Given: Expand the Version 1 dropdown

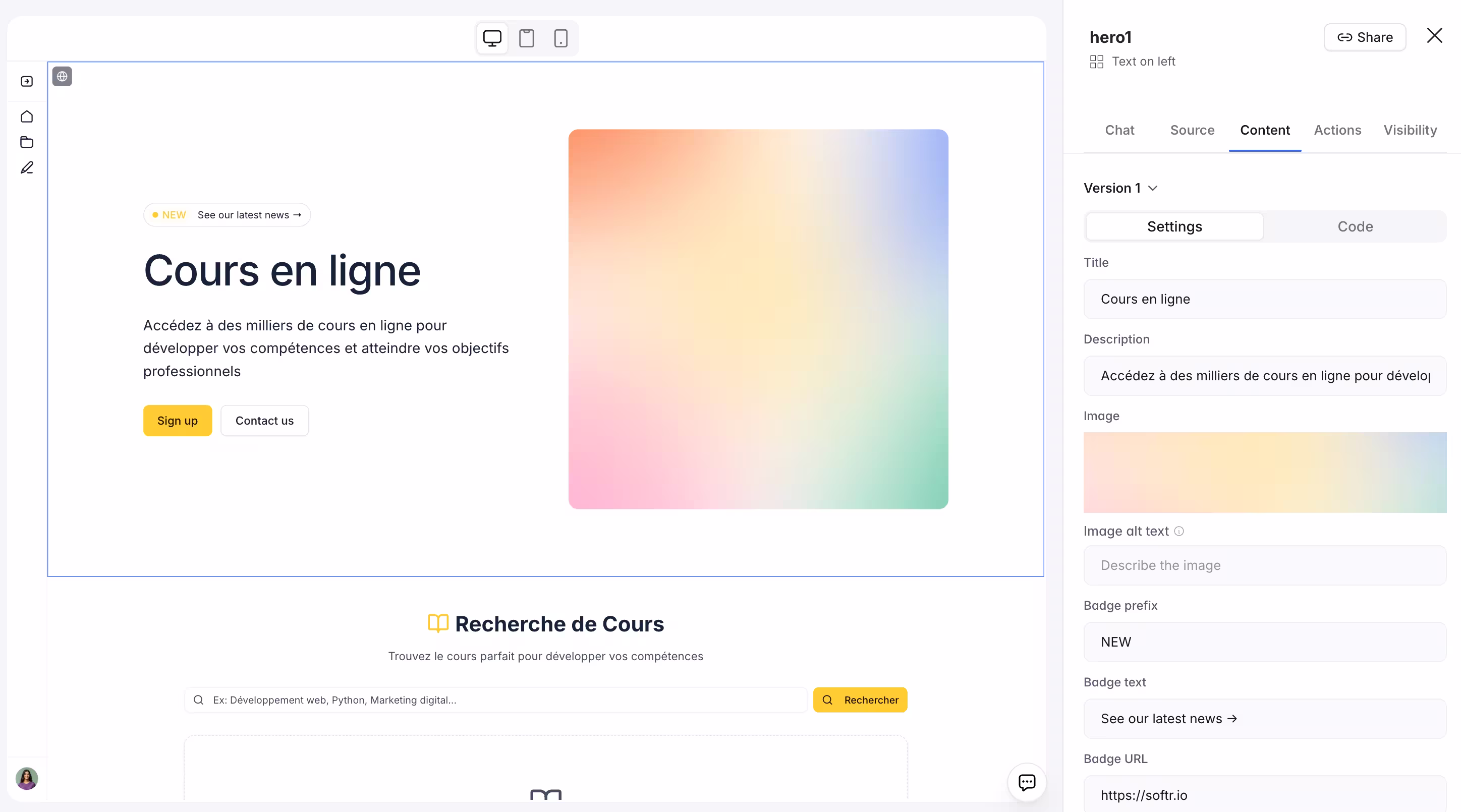Looking at the screenshot, I should [1120, 188].
